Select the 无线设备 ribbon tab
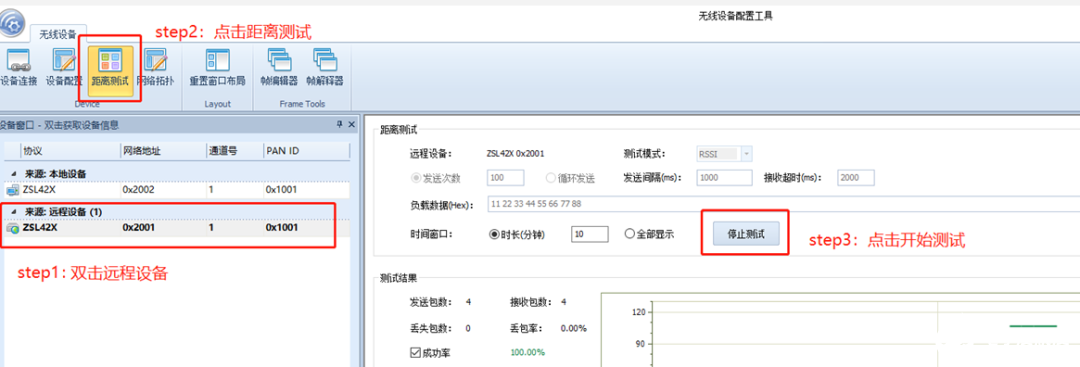This screenshot has height=367, width=1080. 58,33
